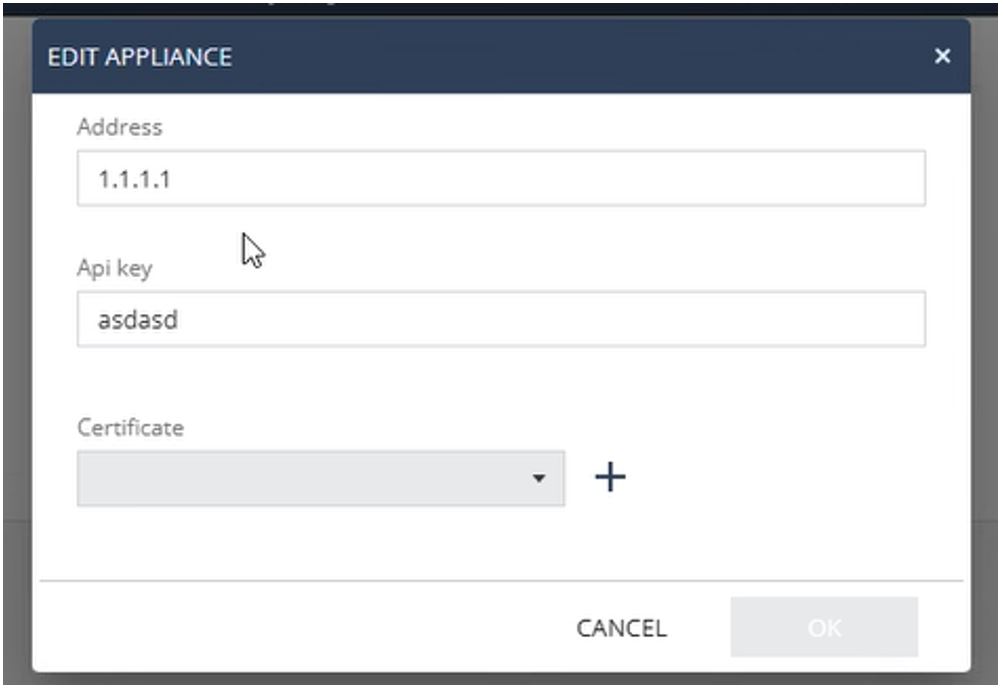The height and width of the screenshot is (690, 1006).
Task: Click the Certificate field label
Action: point(130,427)
